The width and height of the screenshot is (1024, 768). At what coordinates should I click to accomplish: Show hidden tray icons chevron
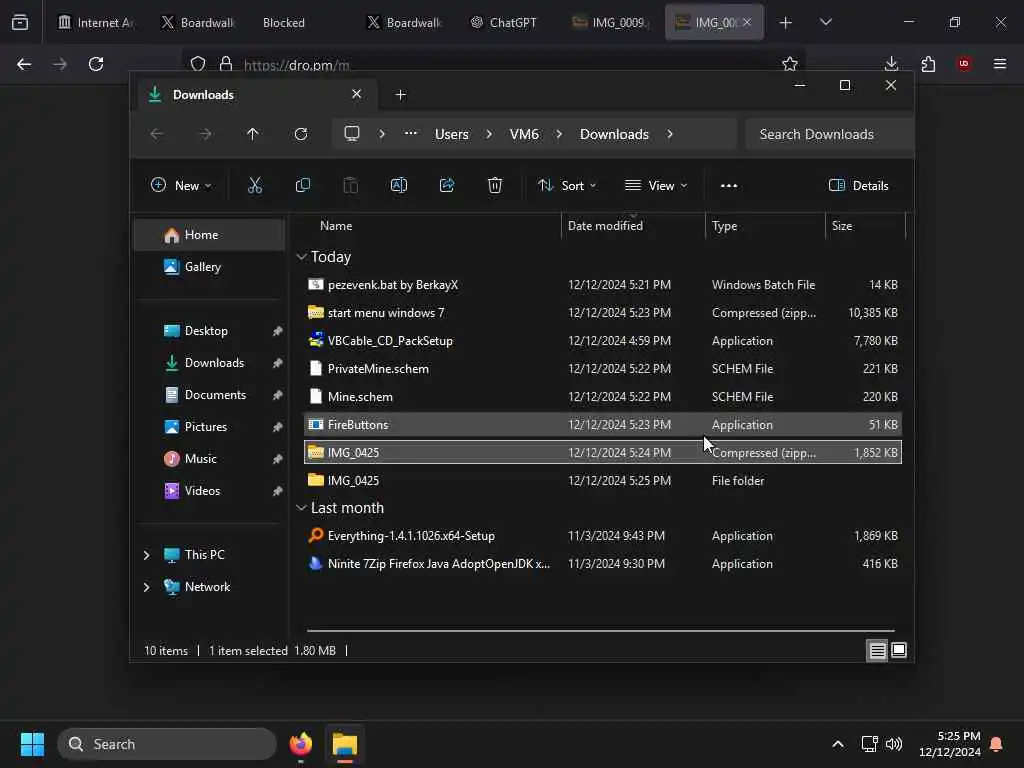tap(838, 744)
